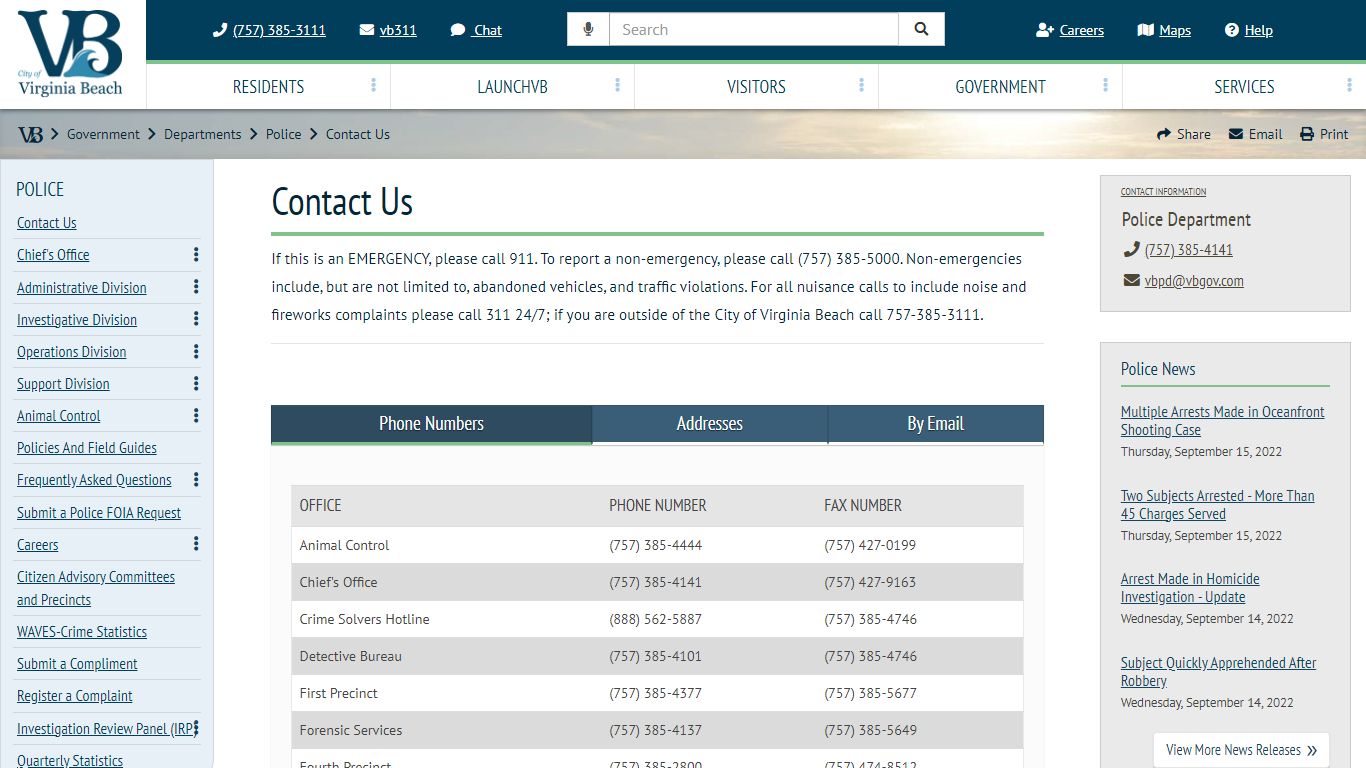Click View More News Releases button

coord(1241,750)
